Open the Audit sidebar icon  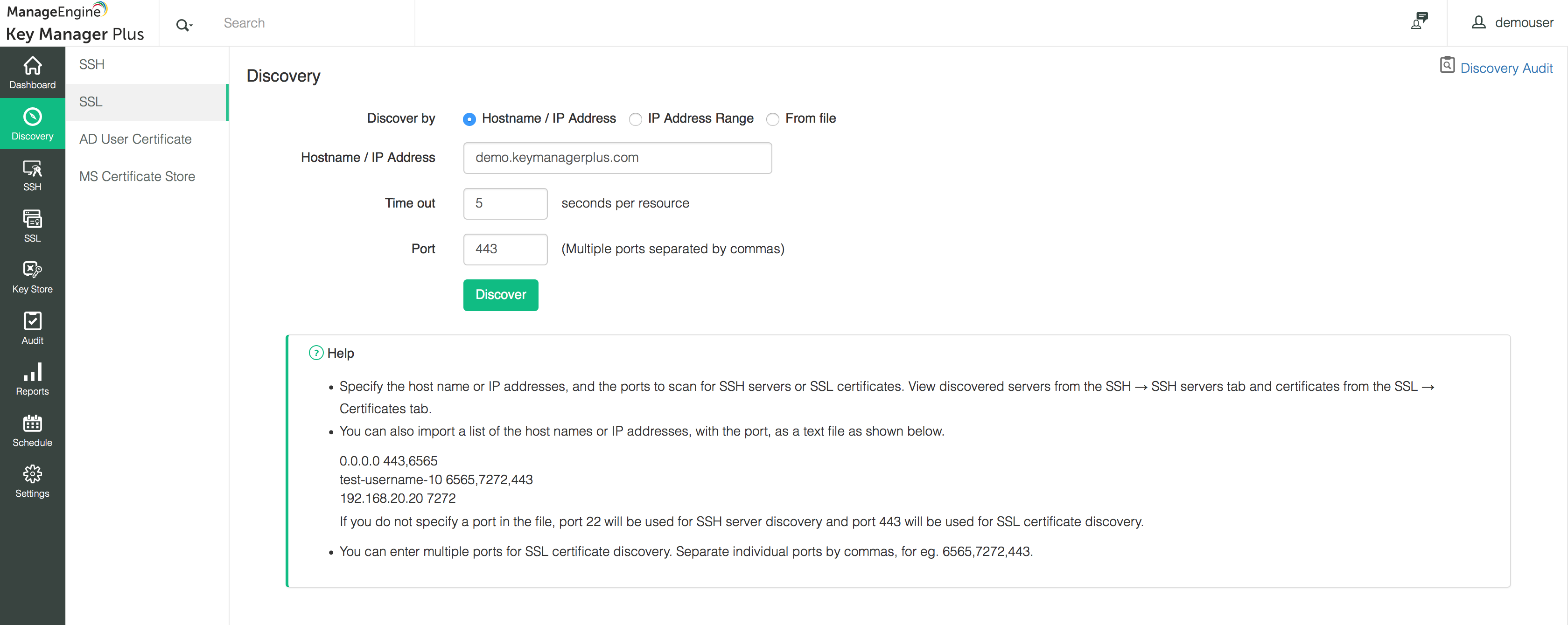click(32, 328)
